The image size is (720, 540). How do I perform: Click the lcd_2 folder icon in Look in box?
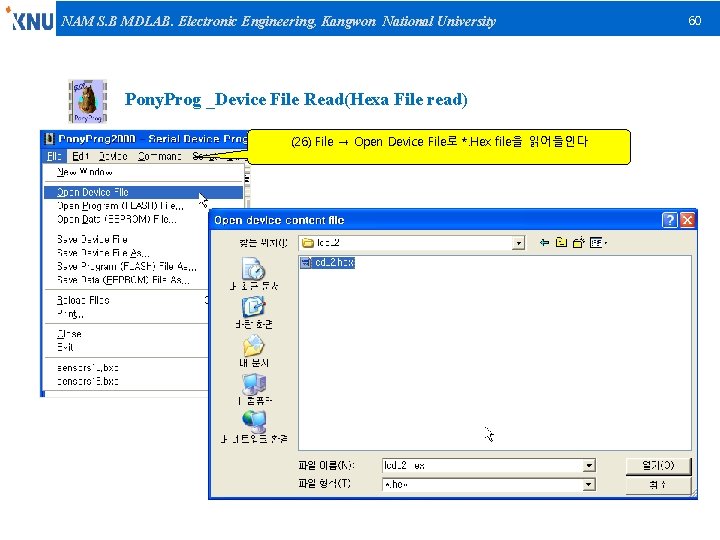click(308, 242)
